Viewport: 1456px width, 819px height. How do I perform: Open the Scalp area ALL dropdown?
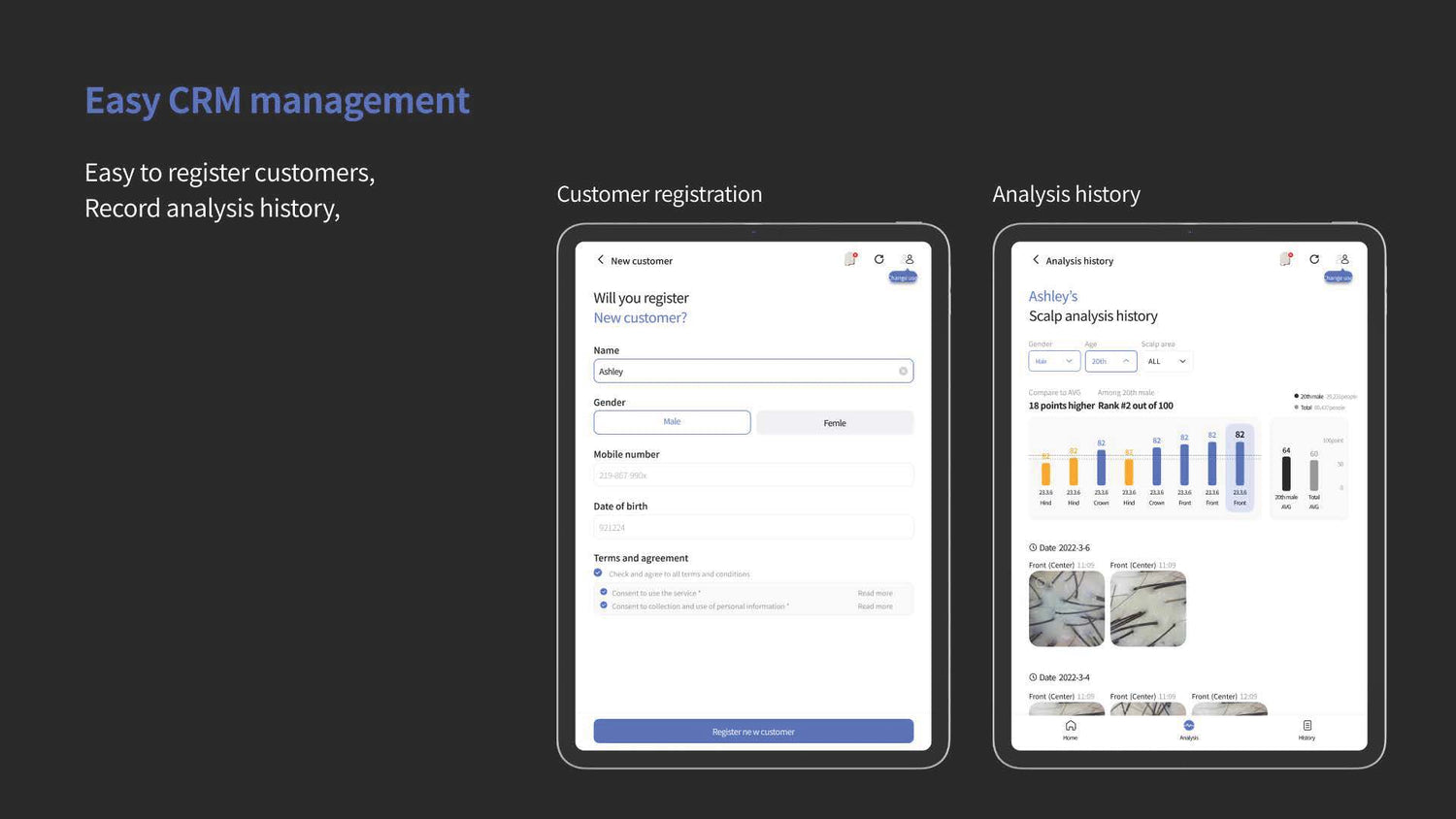coord(1167,361)
